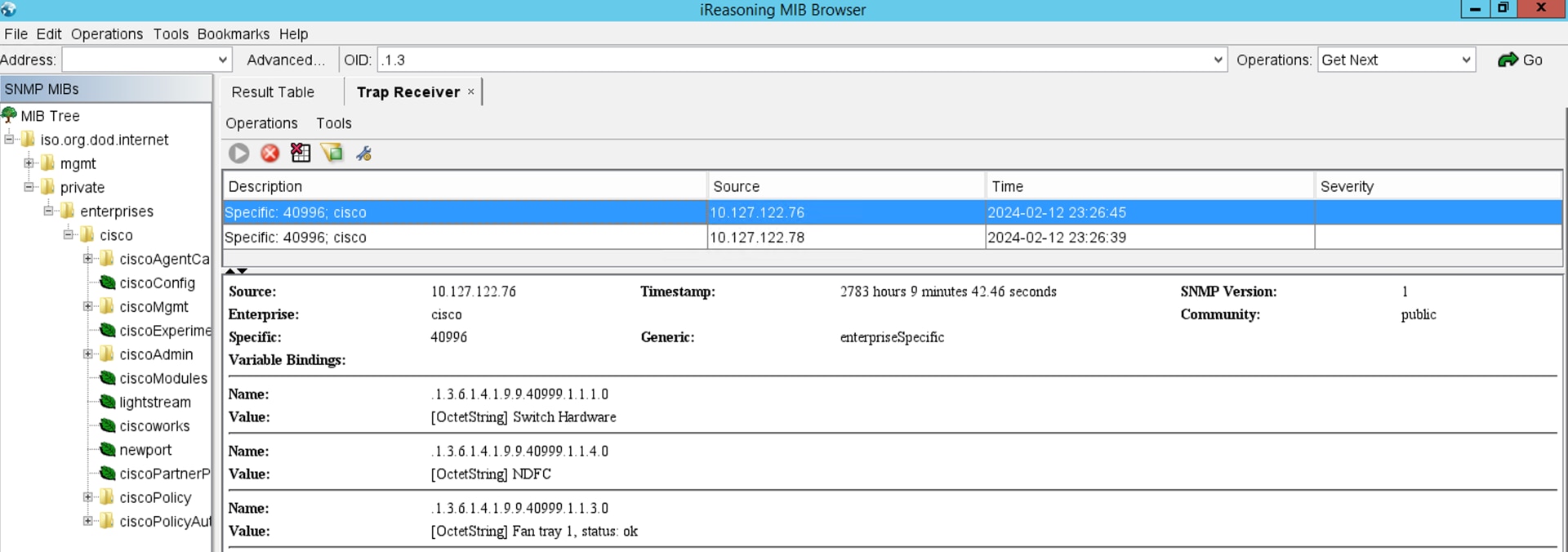Select the ciscoPartnerP tree node

point(164,474)
